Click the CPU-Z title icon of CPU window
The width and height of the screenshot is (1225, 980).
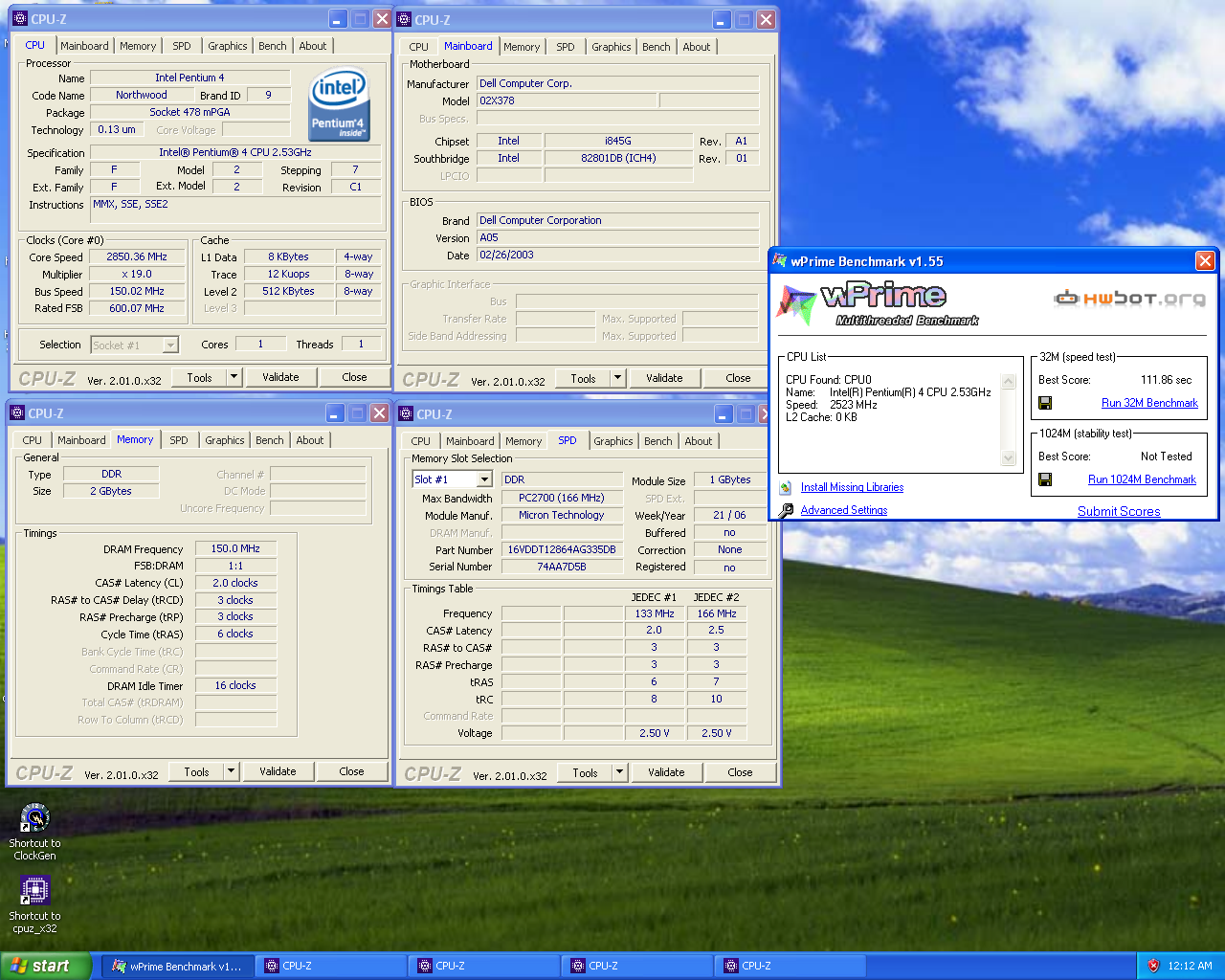(20, 18)
